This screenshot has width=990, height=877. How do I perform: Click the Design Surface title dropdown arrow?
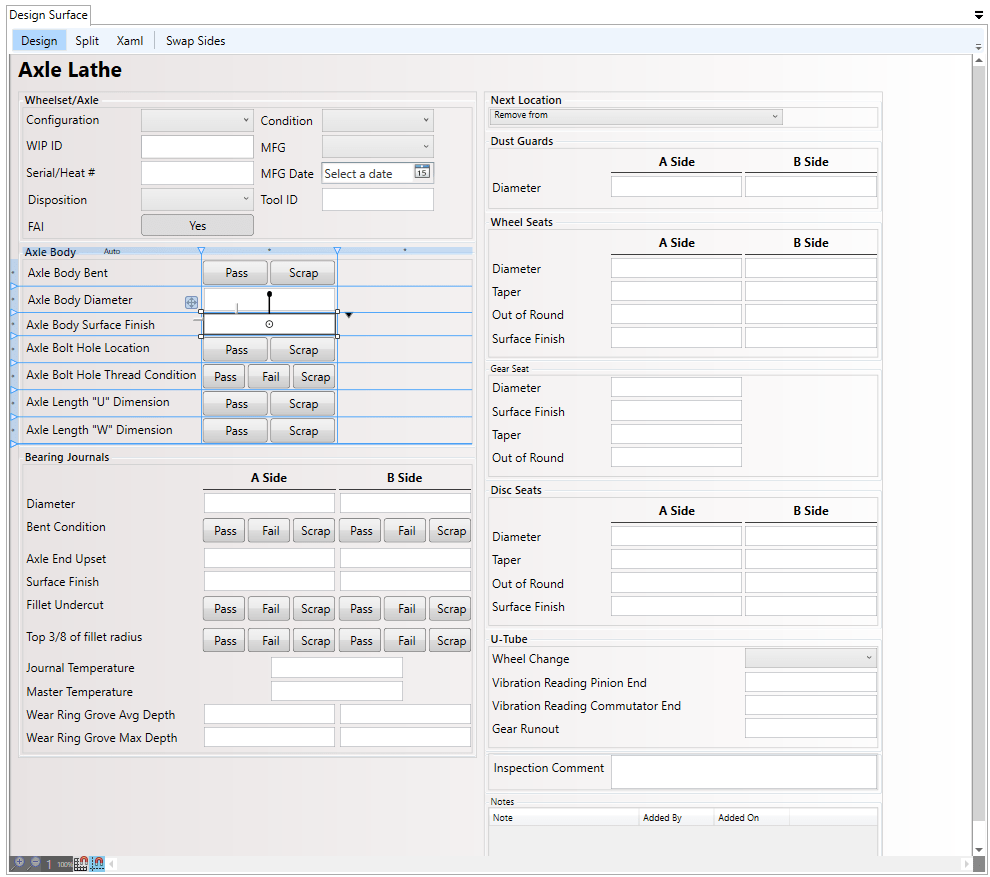979,15
